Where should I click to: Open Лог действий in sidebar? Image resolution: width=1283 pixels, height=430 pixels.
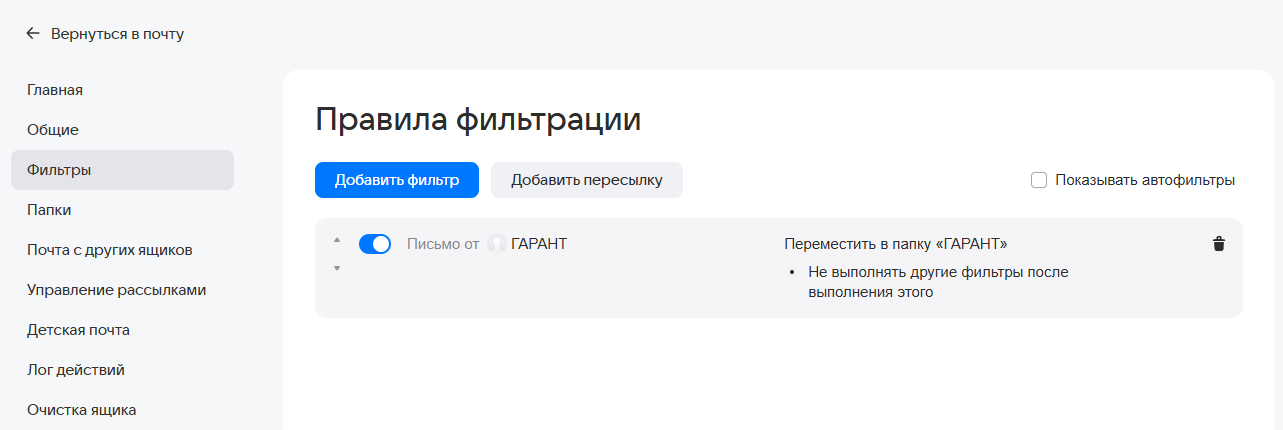76,370
